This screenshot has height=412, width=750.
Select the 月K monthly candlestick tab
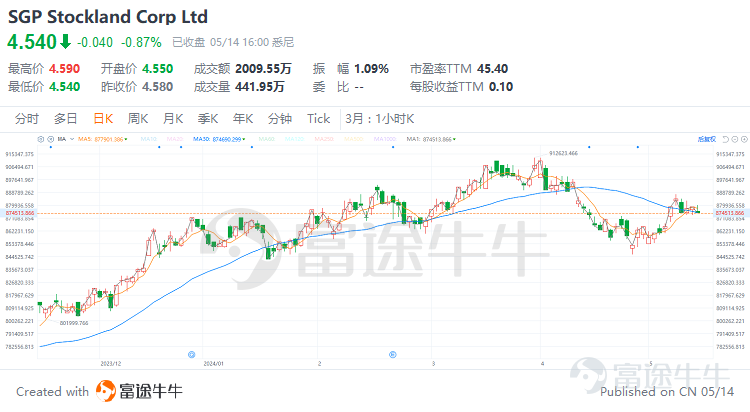[173, 119]
